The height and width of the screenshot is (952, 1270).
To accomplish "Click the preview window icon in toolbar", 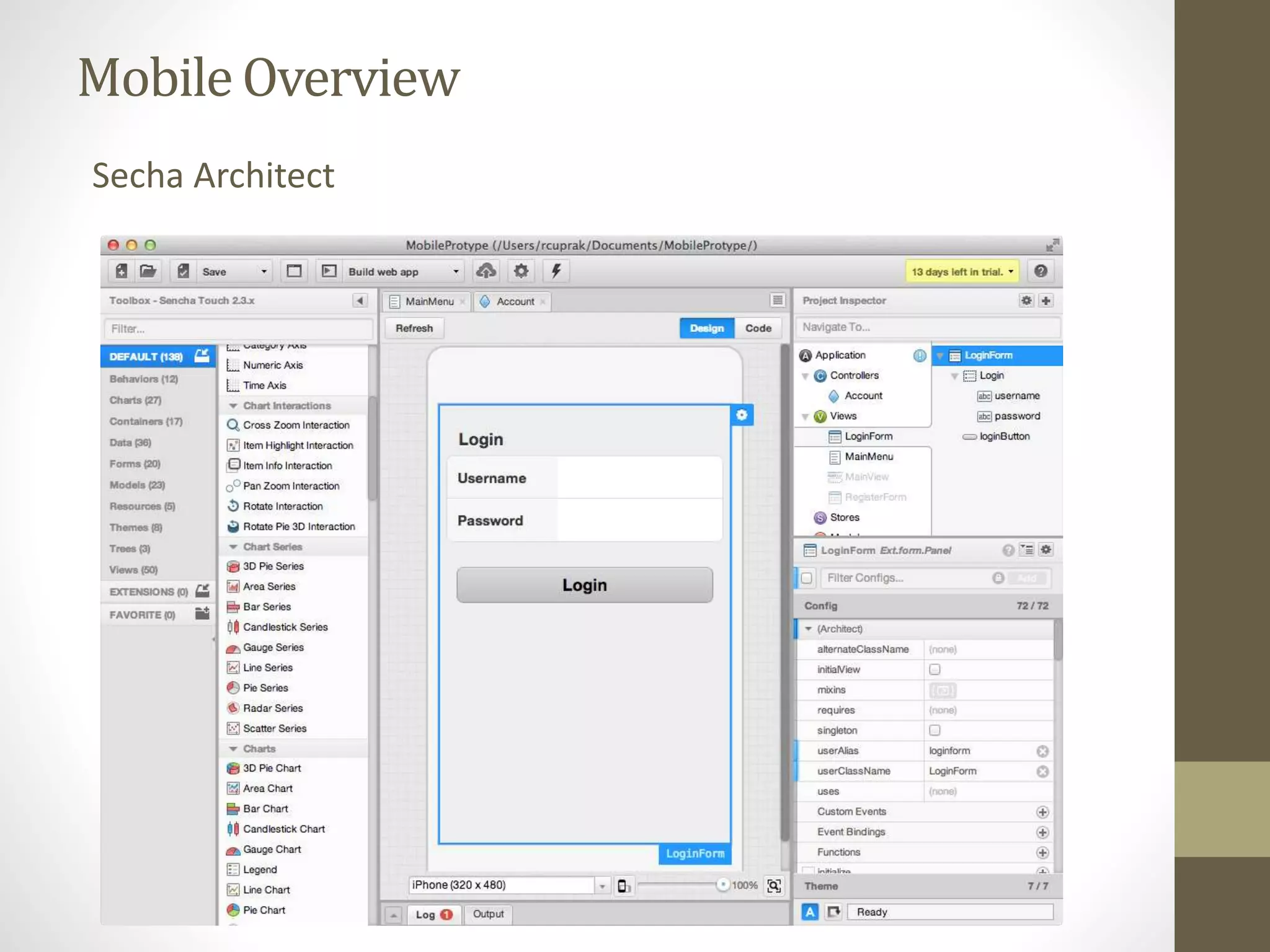I will (x=294, y=271).
